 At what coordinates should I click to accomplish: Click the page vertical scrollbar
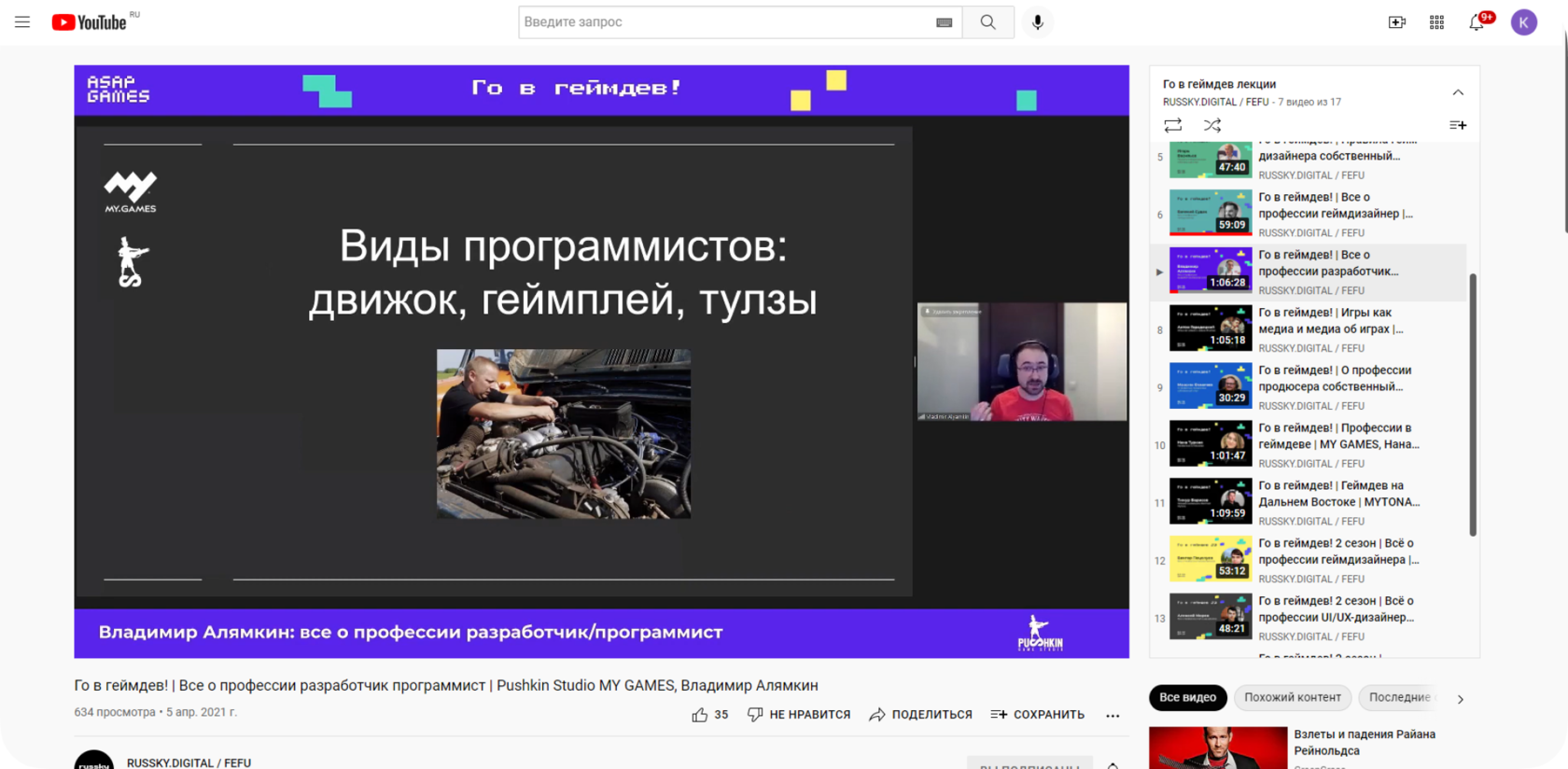coord(1565,131)
